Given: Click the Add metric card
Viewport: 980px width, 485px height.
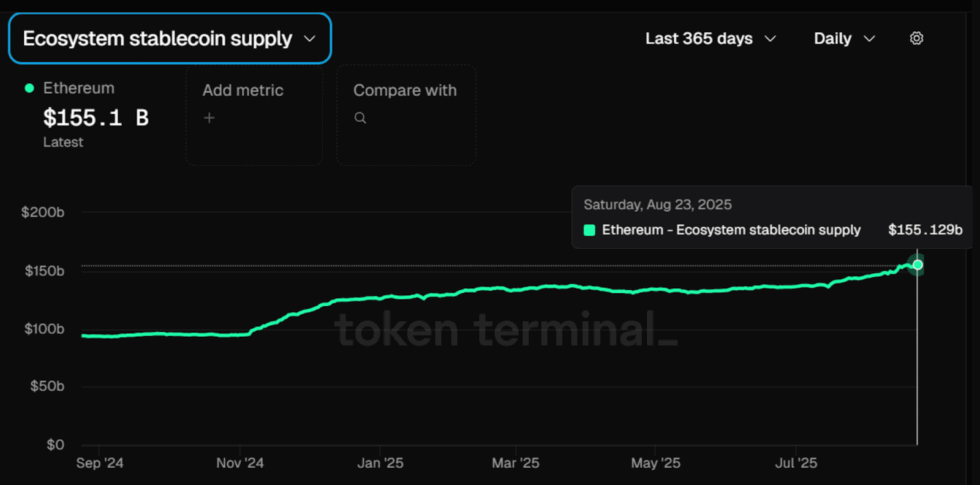Looking at the screenshot, I should (x=254, y=116).
